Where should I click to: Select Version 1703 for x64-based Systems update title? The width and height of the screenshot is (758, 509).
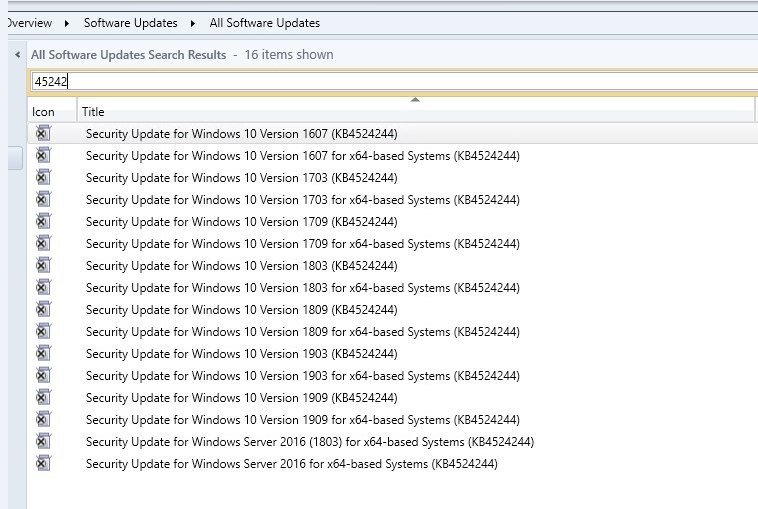pyautogui.click(x=303, y=200)
